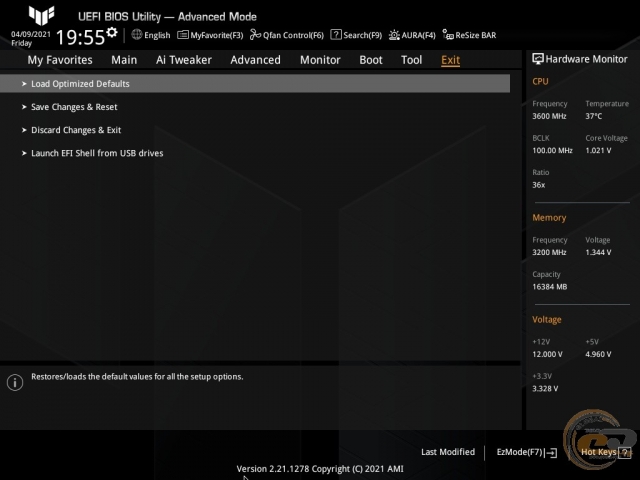Click the Hardware Monitor heading
This screenshot has width=640, height=480.
click(x=586, y=59)
